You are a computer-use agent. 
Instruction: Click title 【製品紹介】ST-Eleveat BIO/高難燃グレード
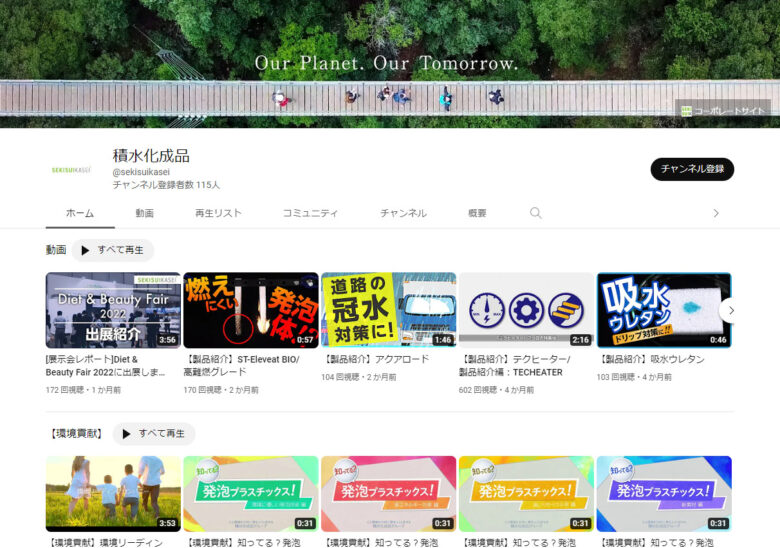pyautogui.click(x=242, y=365)
